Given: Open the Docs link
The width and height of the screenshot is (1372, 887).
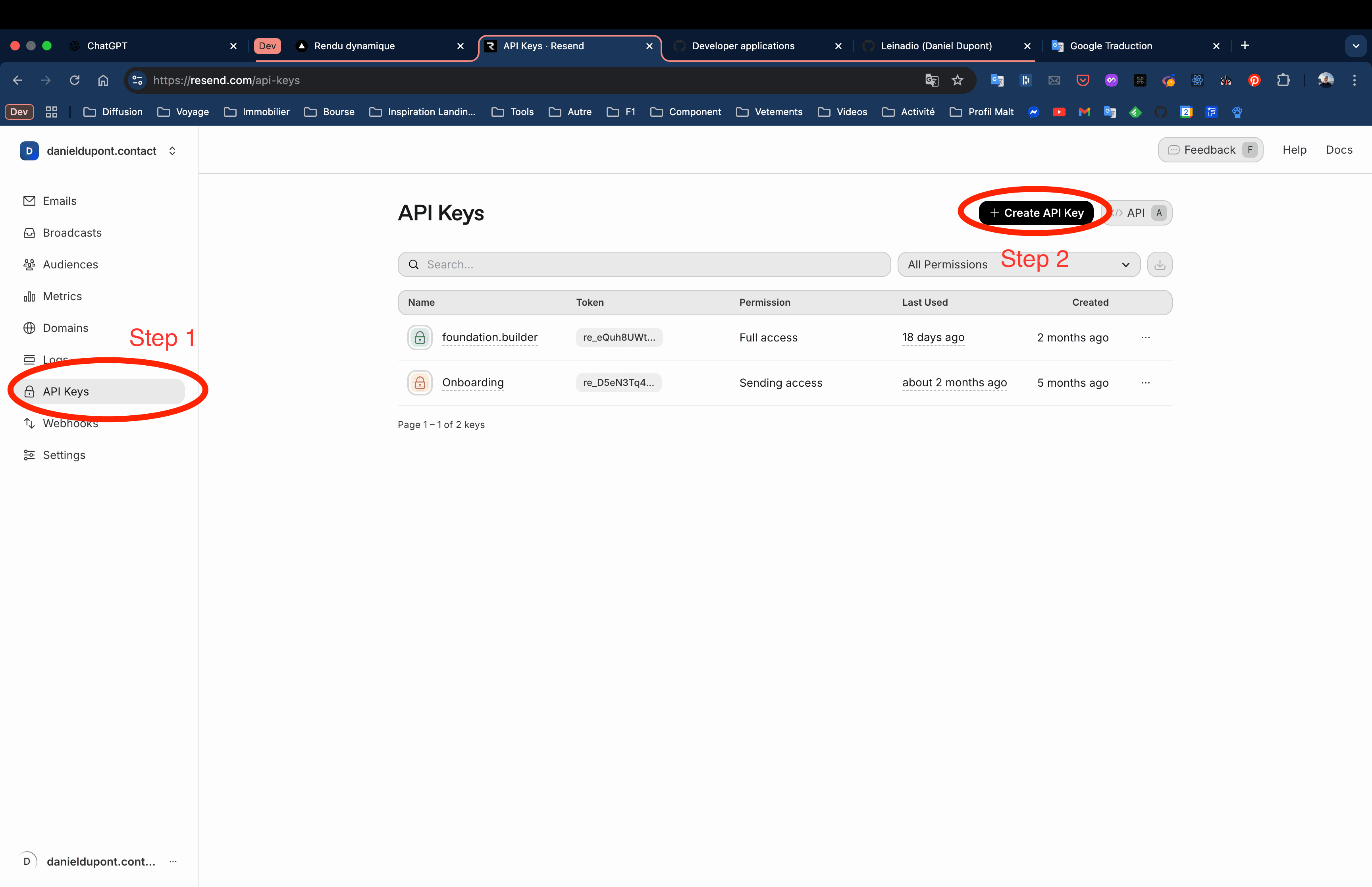Looking at the screenshot, I should 1339,150.
